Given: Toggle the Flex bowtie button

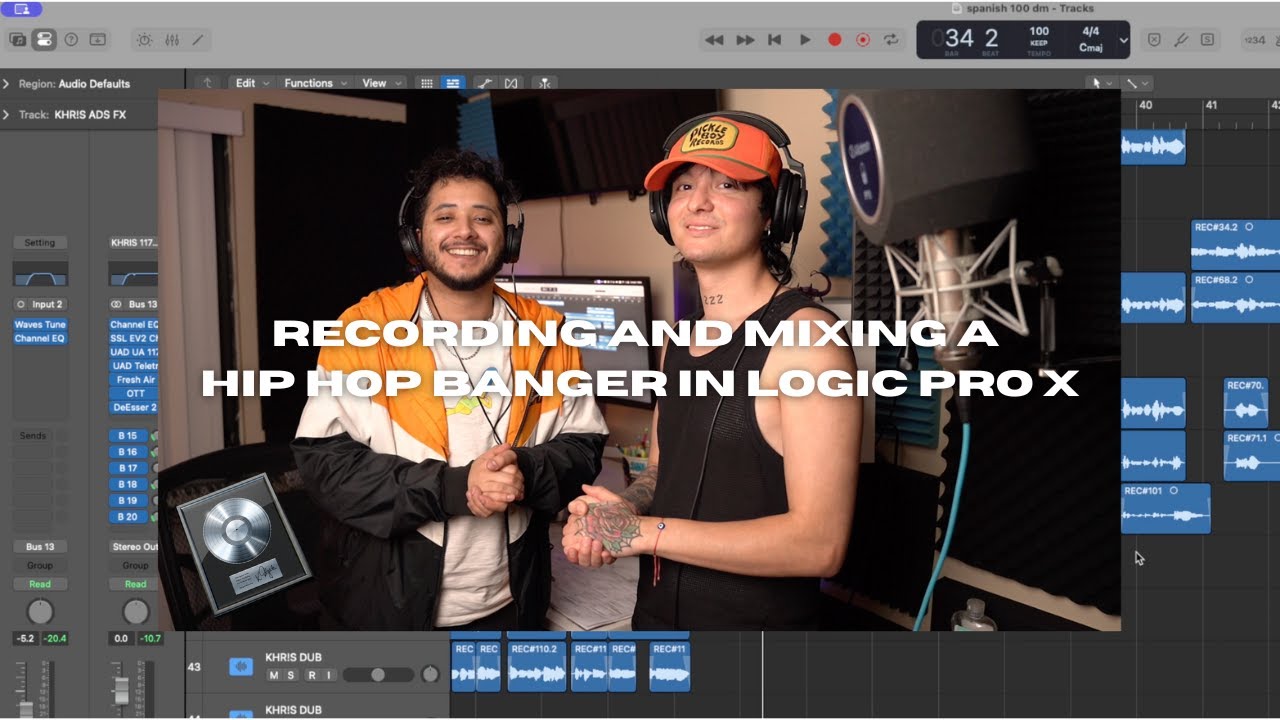Looking at the screenshot, I should point(511,83).
